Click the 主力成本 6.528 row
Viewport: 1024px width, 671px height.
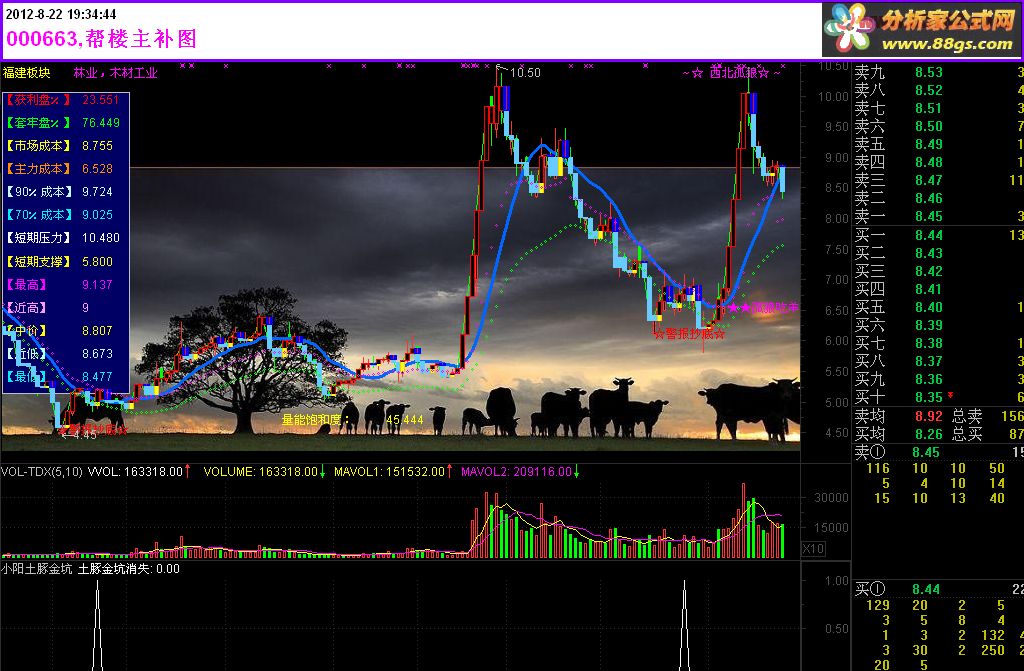59,169
